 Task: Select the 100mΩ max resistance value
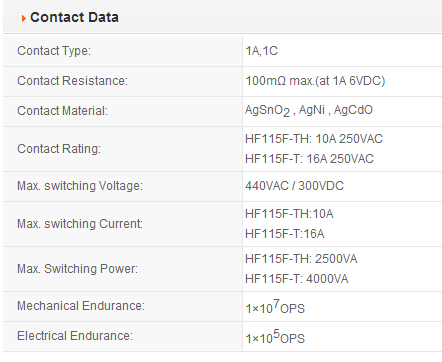[x=315, y=81]
